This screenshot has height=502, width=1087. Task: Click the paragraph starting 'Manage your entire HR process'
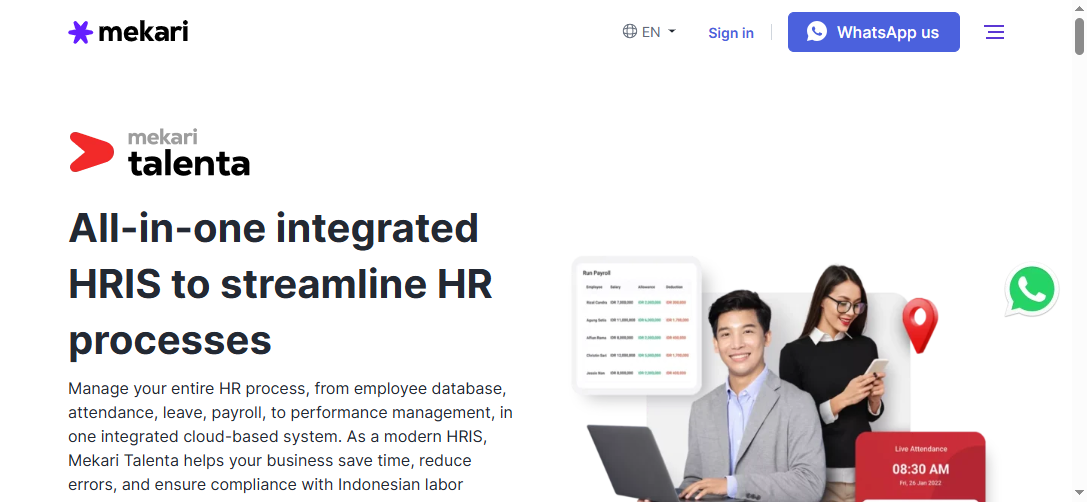[x=290, y=436]
